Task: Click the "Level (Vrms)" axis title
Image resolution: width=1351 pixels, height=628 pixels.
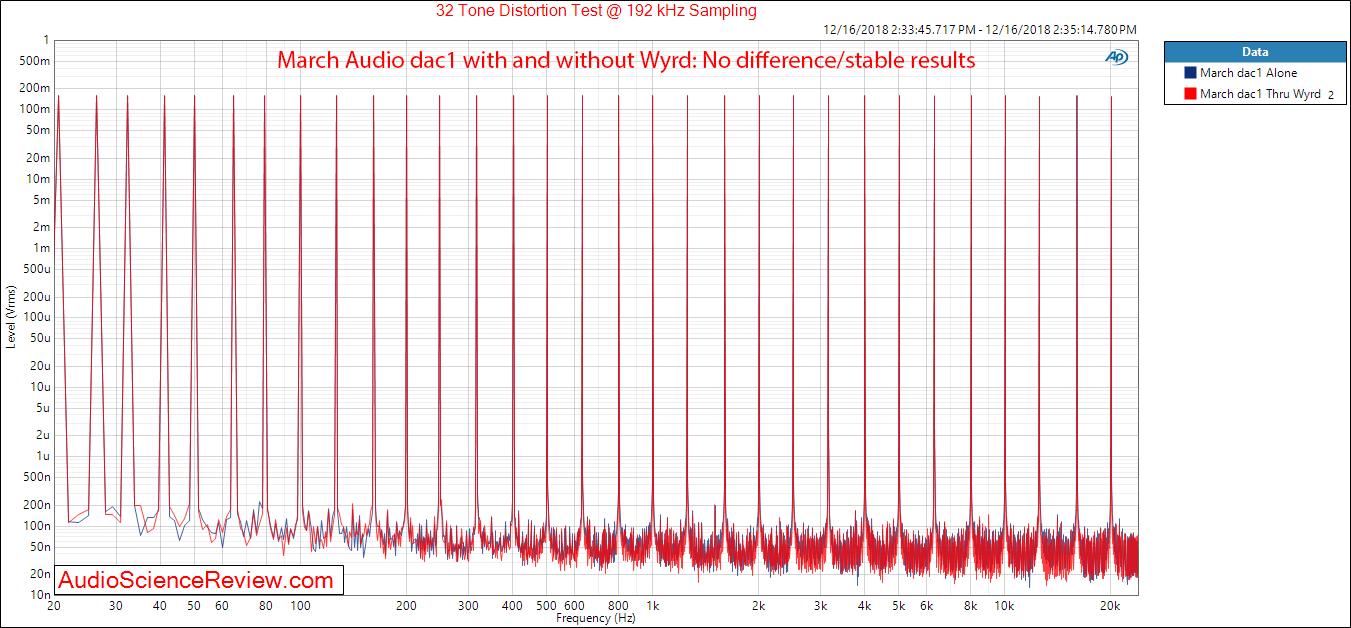Action: coord(11,317)
